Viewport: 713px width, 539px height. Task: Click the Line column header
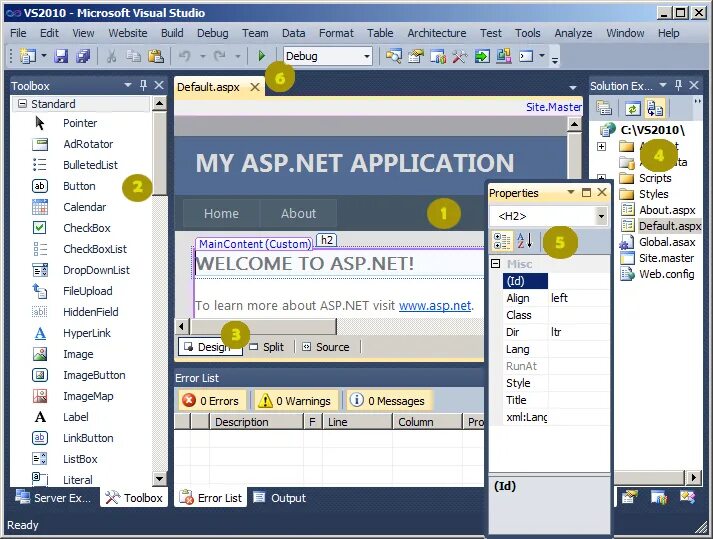(357, 422)
